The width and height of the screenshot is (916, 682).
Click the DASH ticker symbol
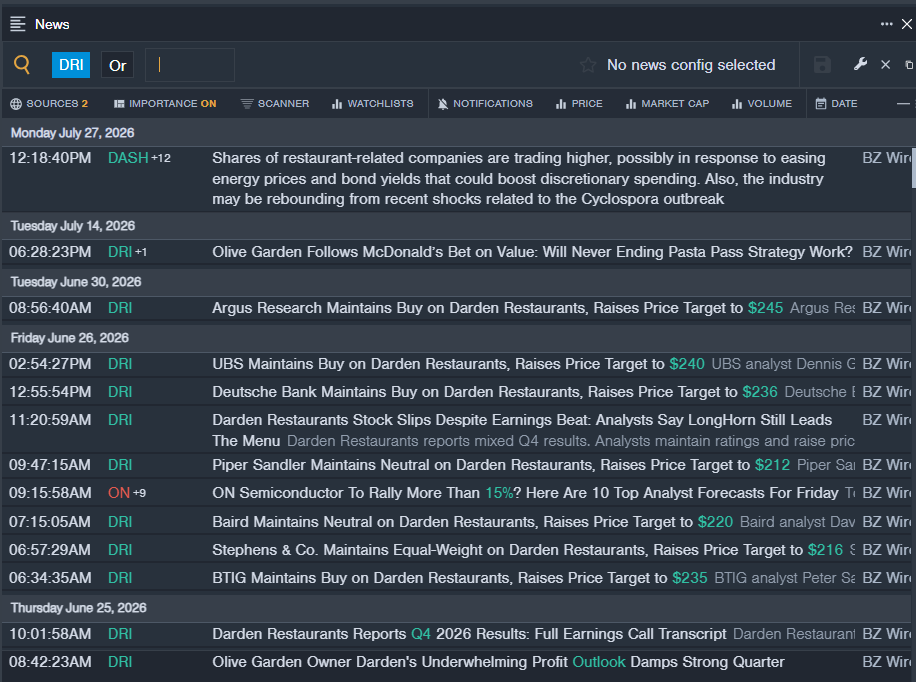click(128, 158)
